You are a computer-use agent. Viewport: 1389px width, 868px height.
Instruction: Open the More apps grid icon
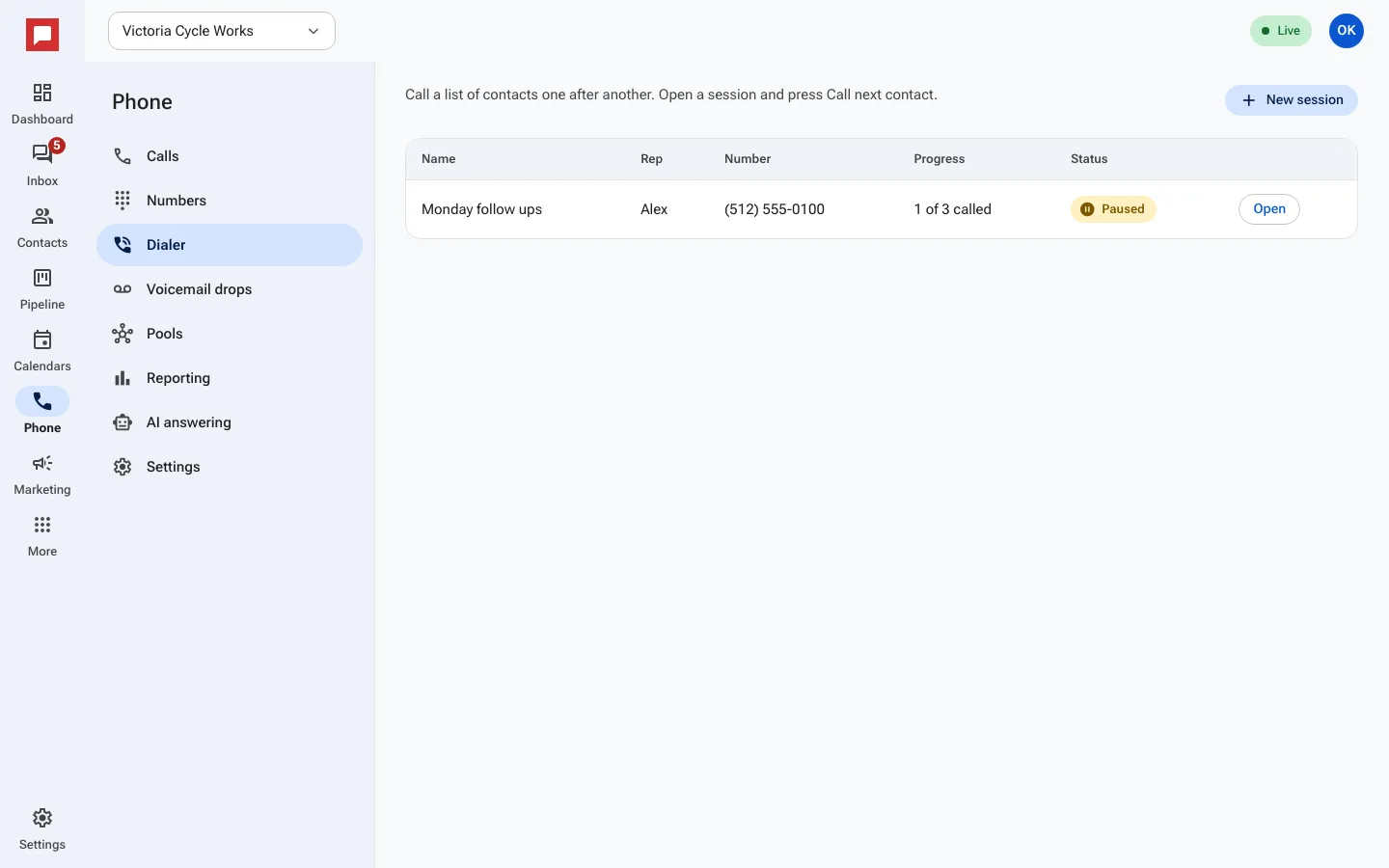(42, 525)
